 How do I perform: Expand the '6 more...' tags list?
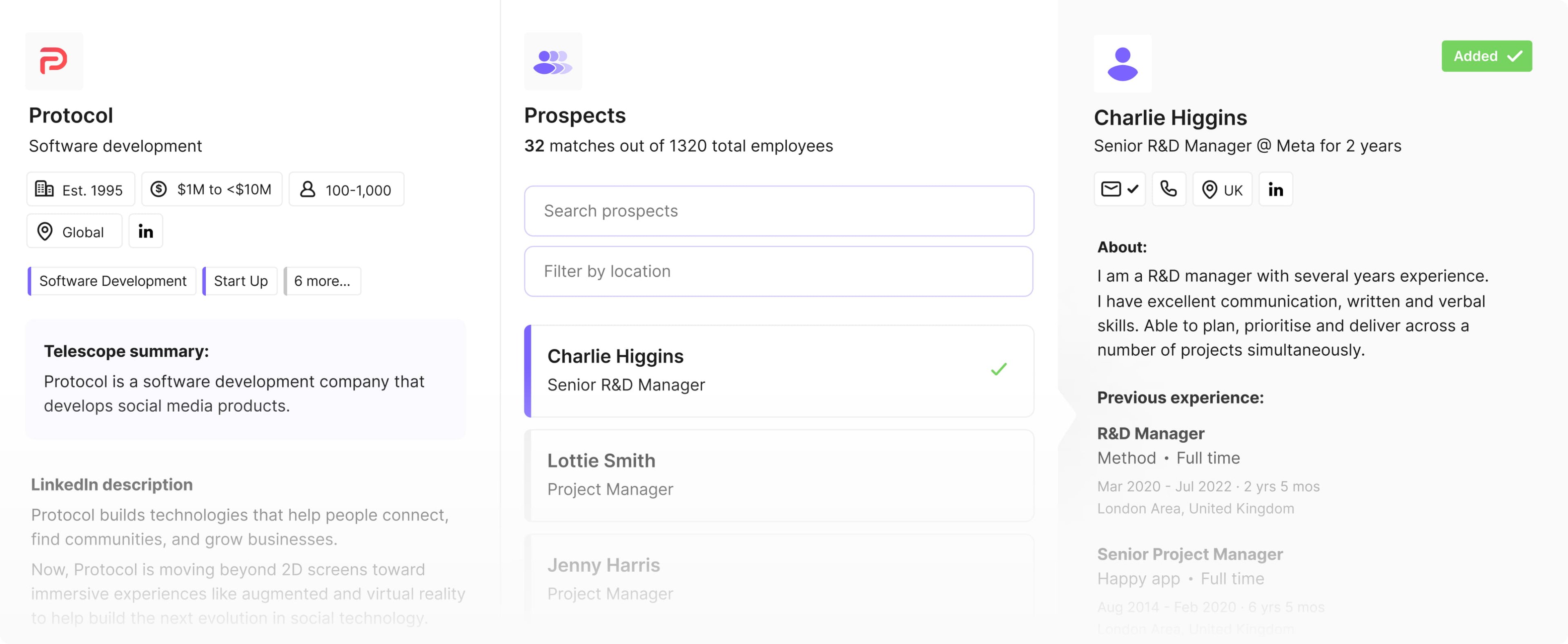coord(322,281)
